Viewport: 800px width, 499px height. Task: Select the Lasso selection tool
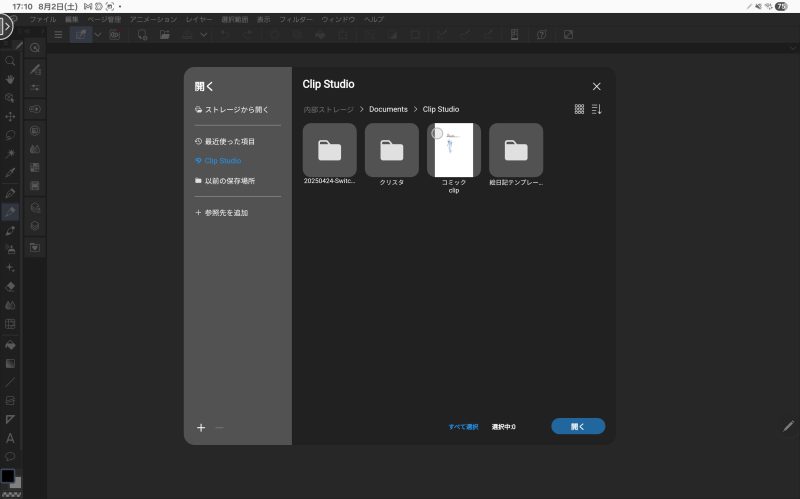pos(10,135)
